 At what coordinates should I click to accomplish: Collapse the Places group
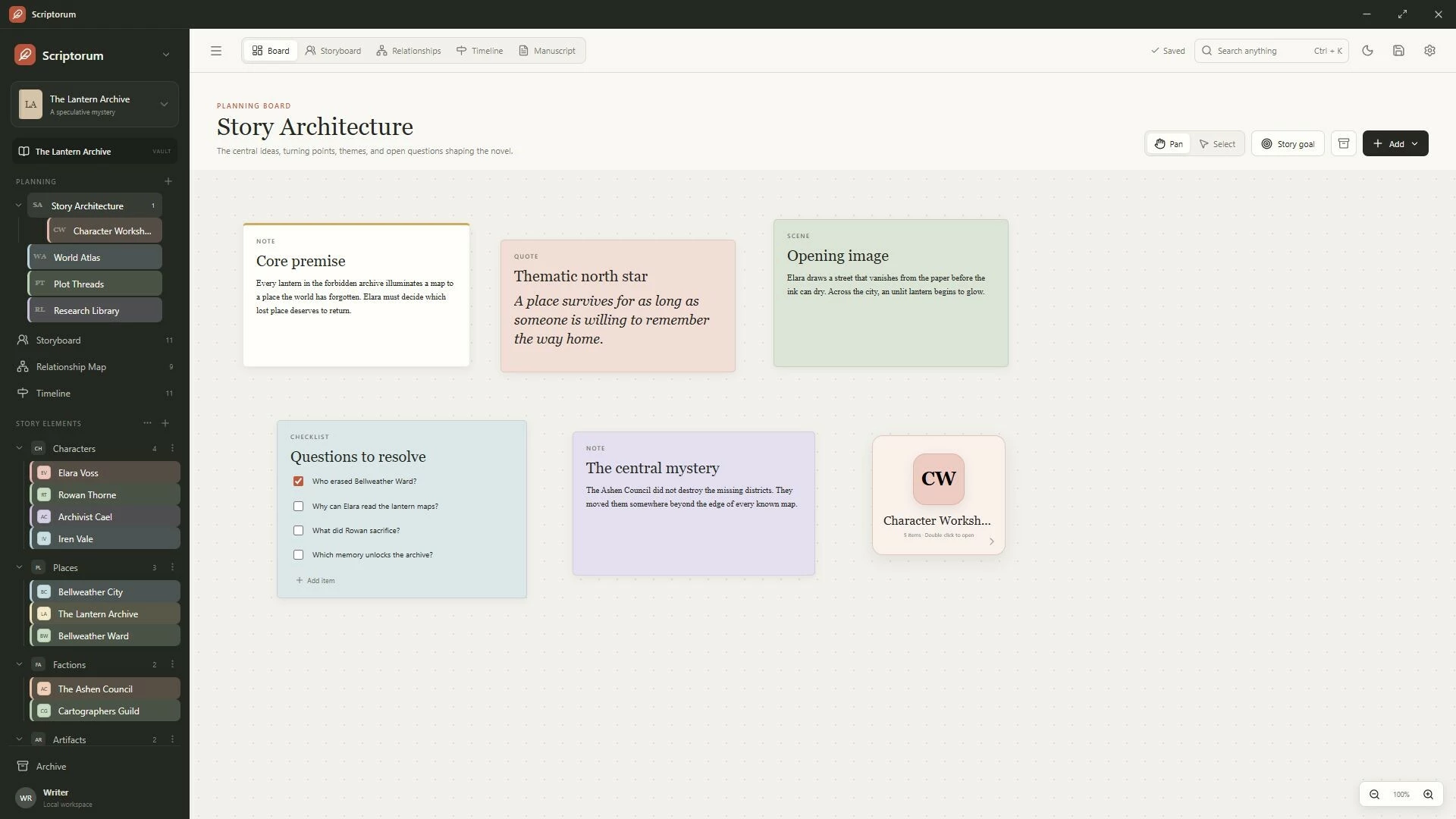coord(19,567)
